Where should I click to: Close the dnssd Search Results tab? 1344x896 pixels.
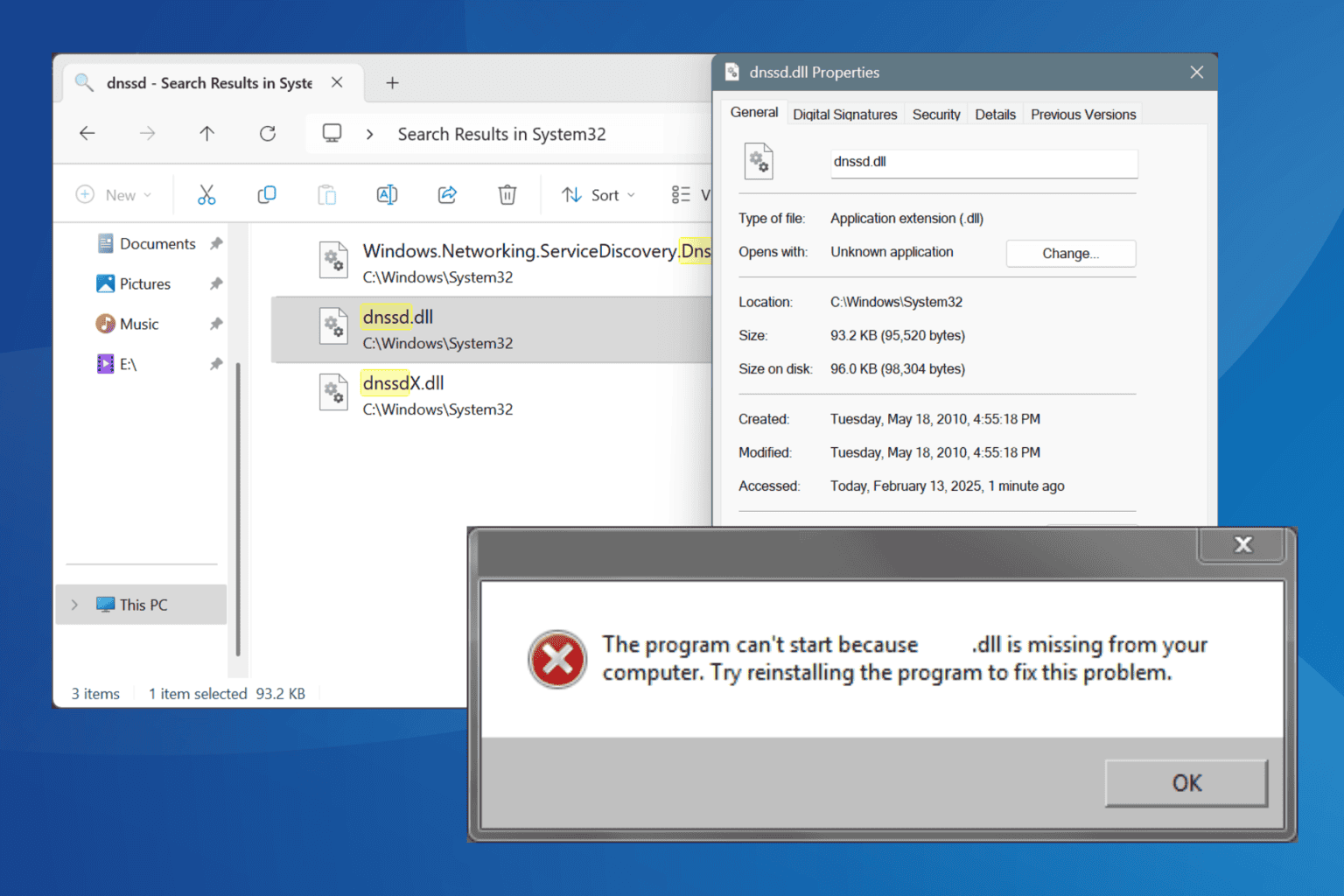(337, 82)
